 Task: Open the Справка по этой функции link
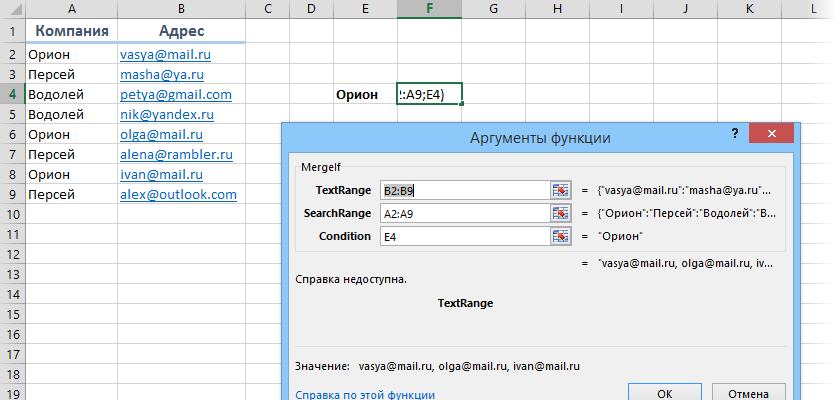tap(365, 394)
